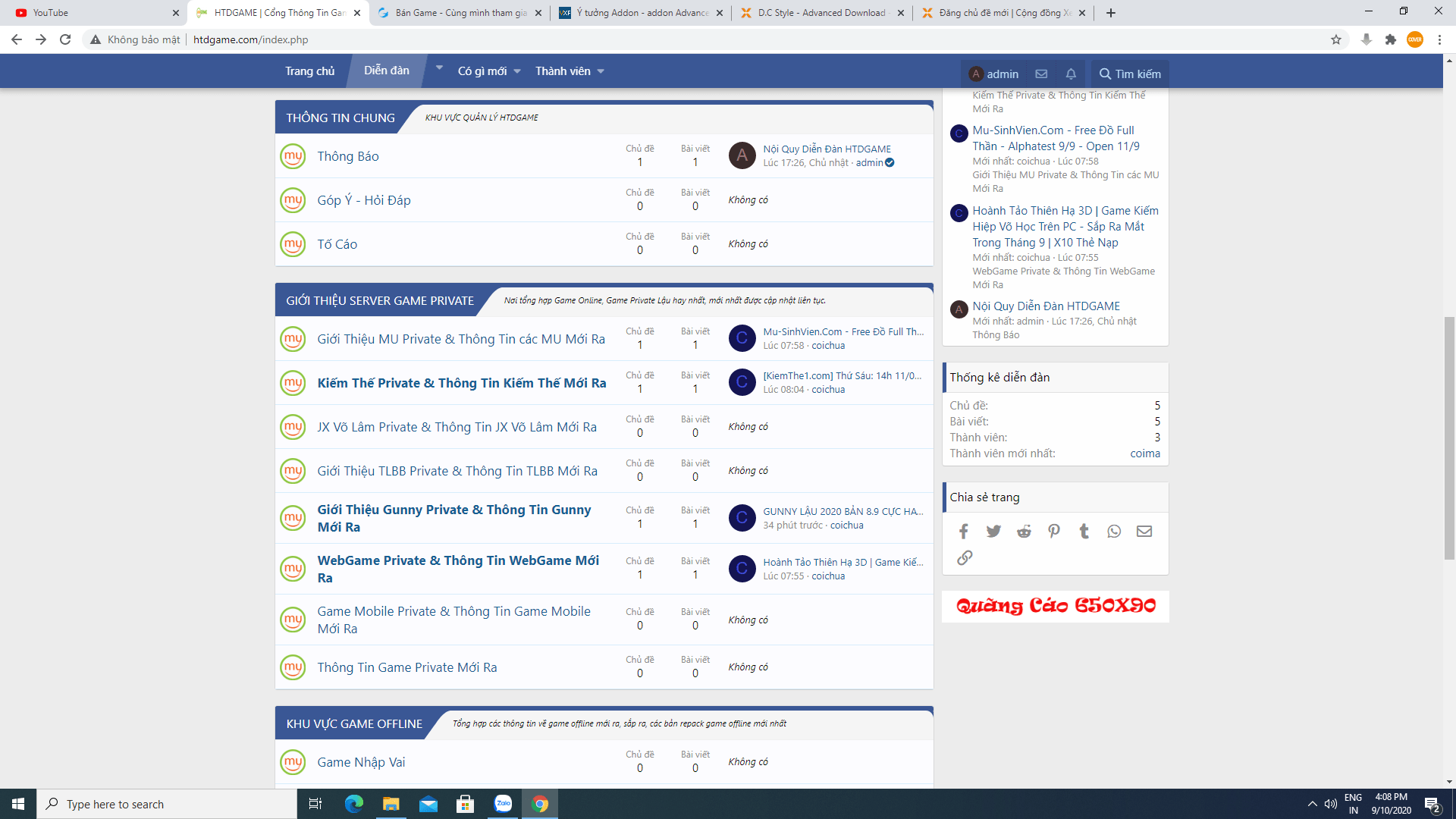
Task: Reload the current page
Action: click(x=65, y=39)
